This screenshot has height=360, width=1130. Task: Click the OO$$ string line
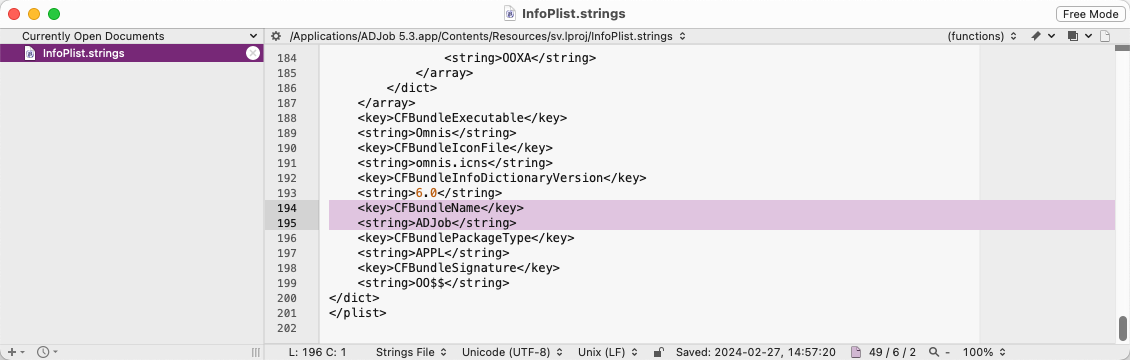pyautogui.click(x=433, y=284)
